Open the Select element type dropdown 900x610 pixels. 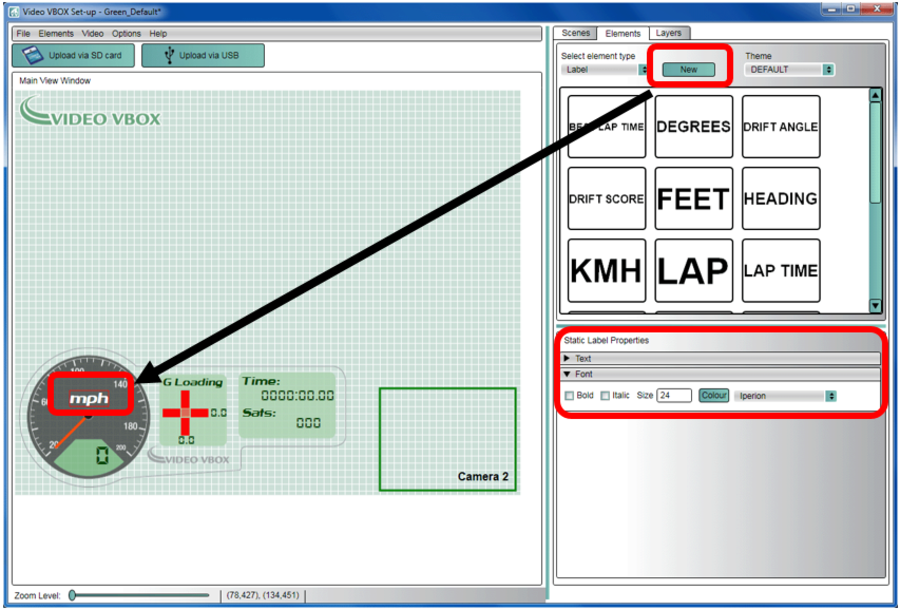(x=605, y=70)
